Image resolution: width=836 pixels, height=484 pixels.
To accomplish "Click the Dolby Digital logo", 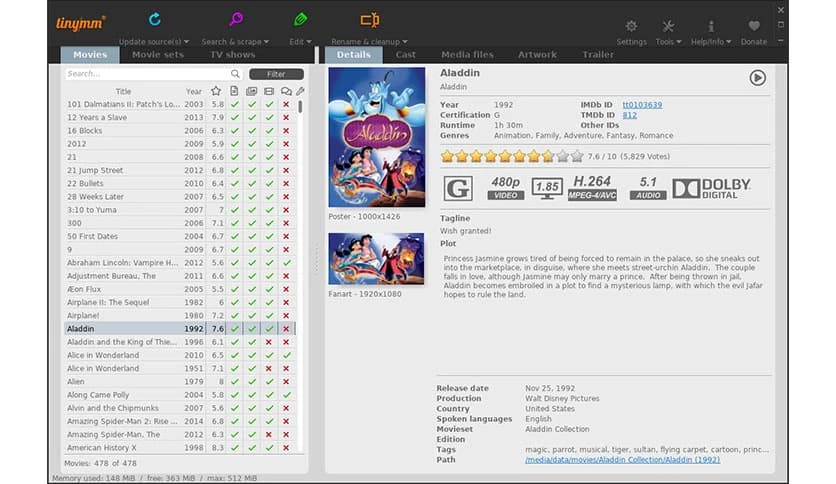I will pyautogui.click(x=711, y=188).
